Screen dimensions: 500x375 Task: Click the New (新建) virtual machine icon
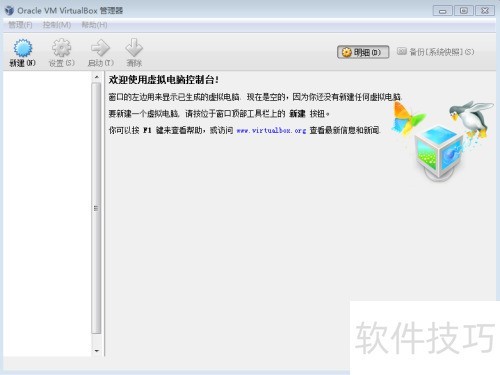tap(23, 48)
